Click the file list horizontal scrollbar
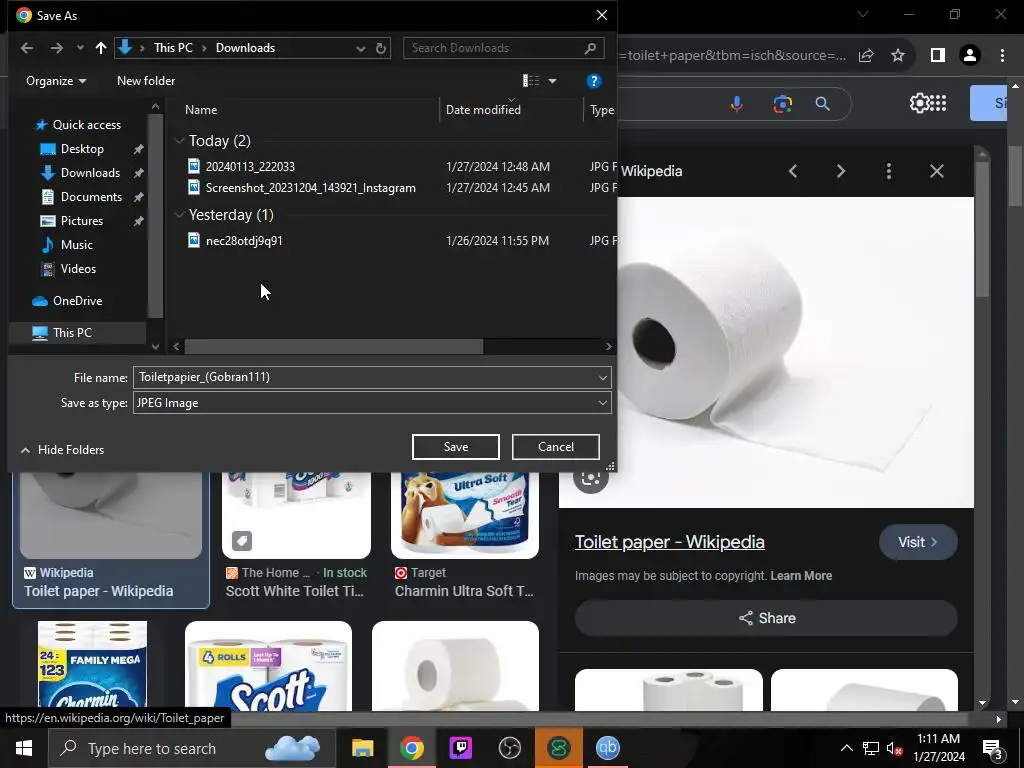 [x=333, y=346]
